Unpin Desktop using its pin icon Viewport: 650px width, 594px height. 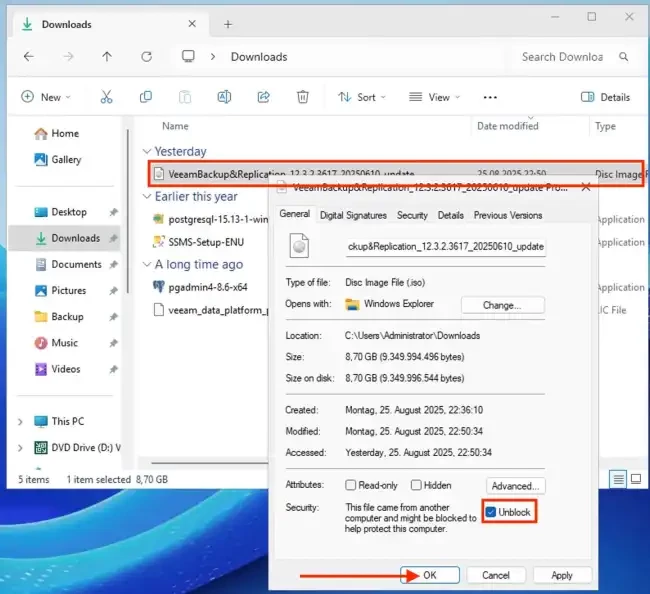pos(113,212)
